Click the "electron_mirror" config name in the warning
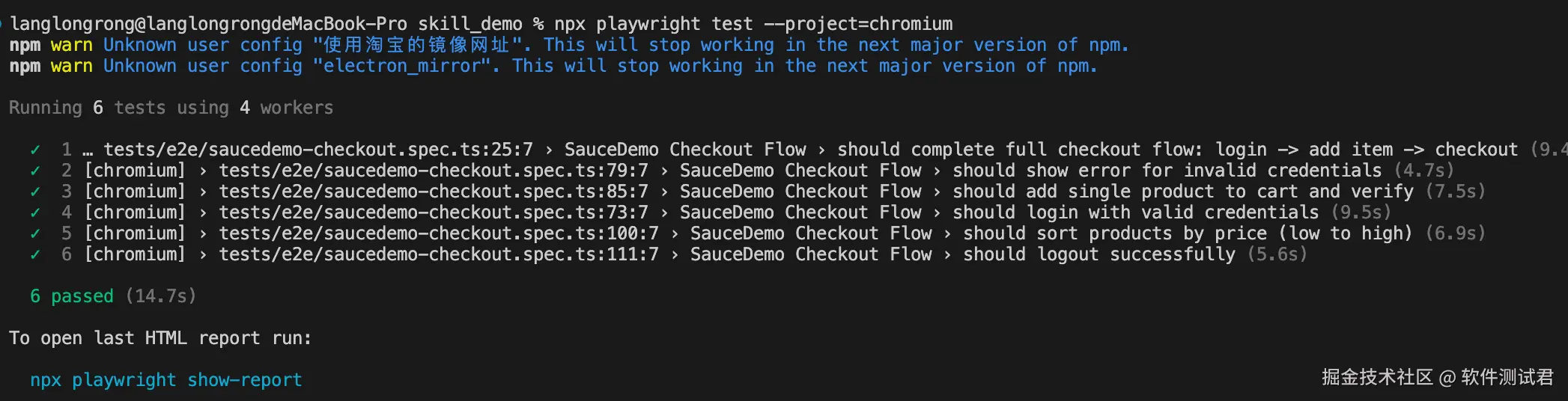 click(x=407, y=66)
